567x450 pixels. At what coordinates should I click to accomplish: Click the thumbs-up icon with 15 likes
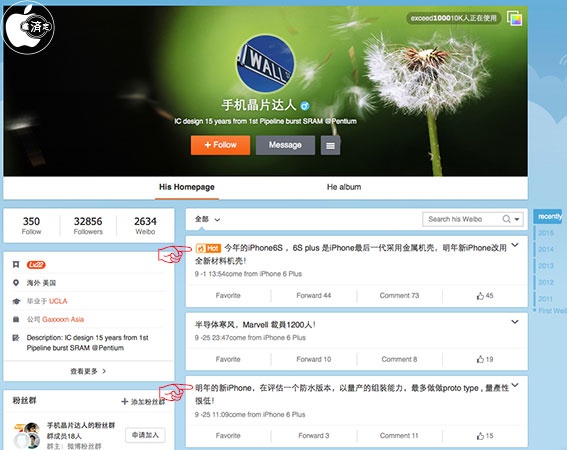tap(480, 436)
